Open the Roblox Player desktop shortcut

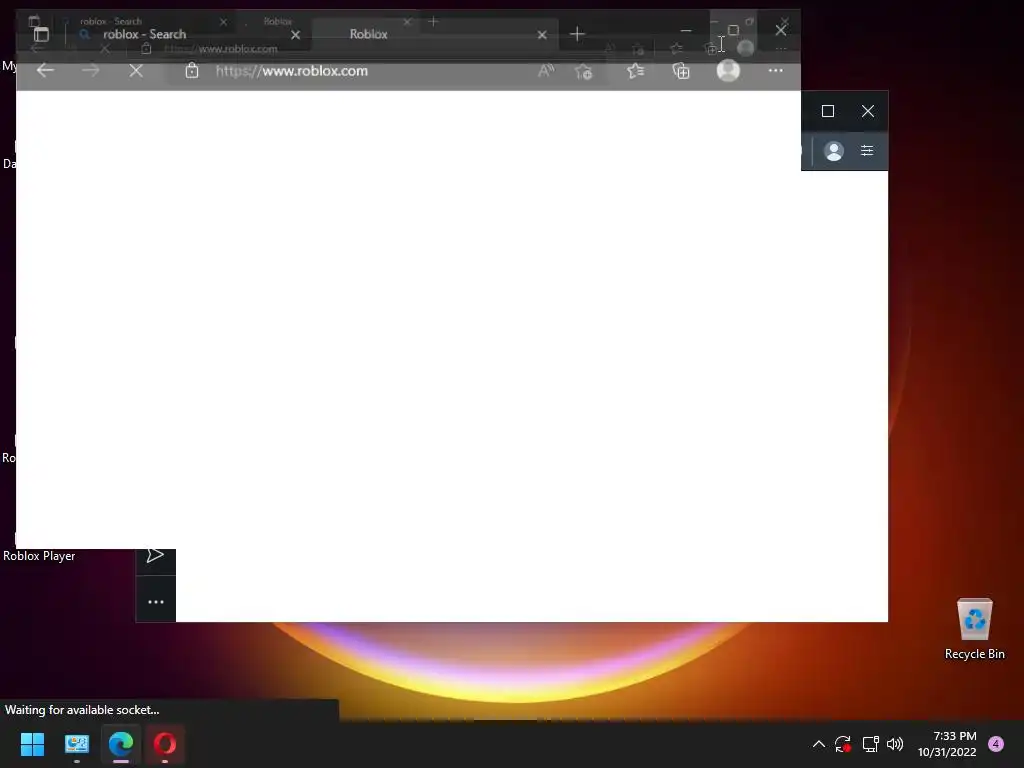click(39, 556)
